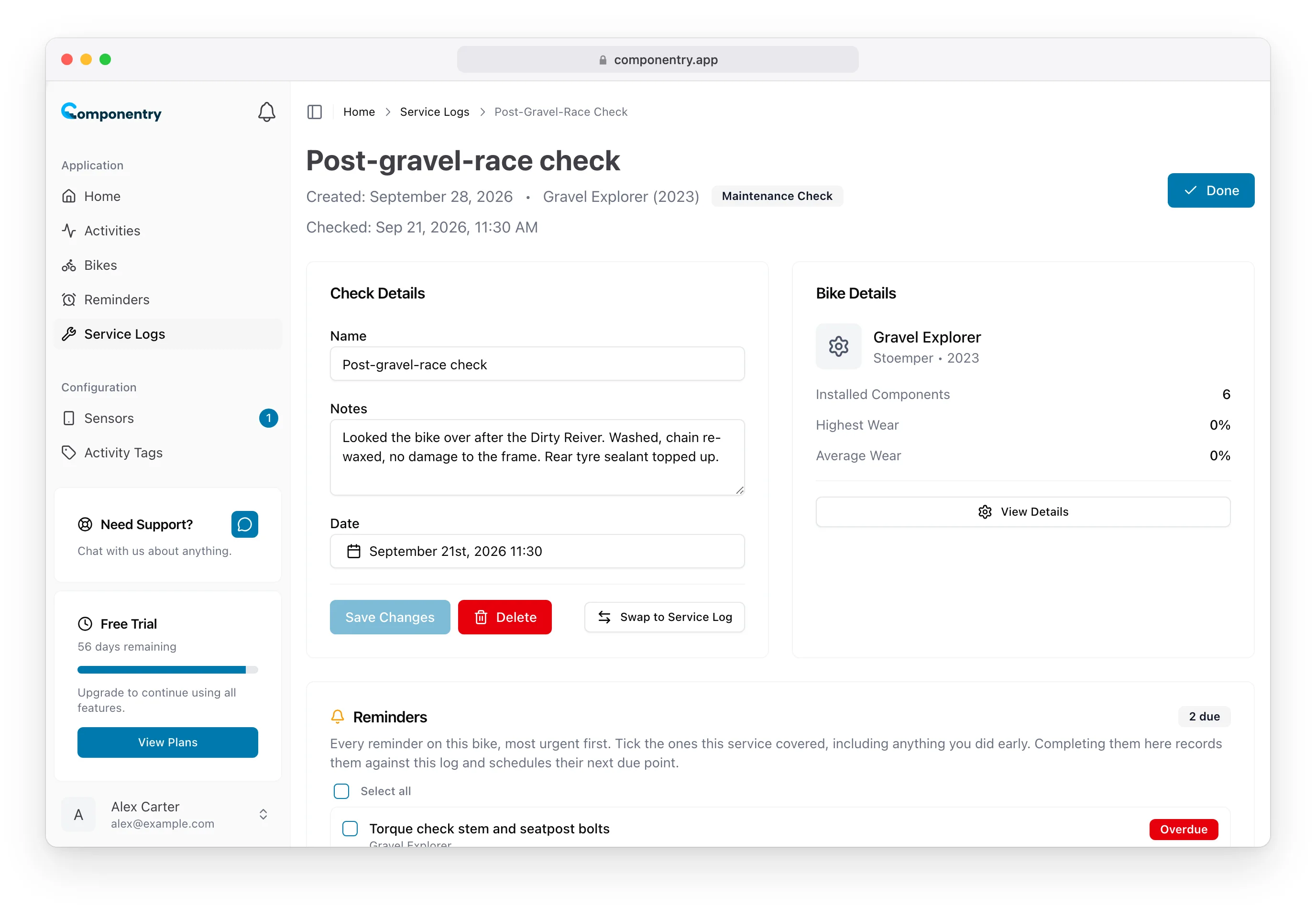
Task: Click the Check Details heading
Action: point(378,293)
